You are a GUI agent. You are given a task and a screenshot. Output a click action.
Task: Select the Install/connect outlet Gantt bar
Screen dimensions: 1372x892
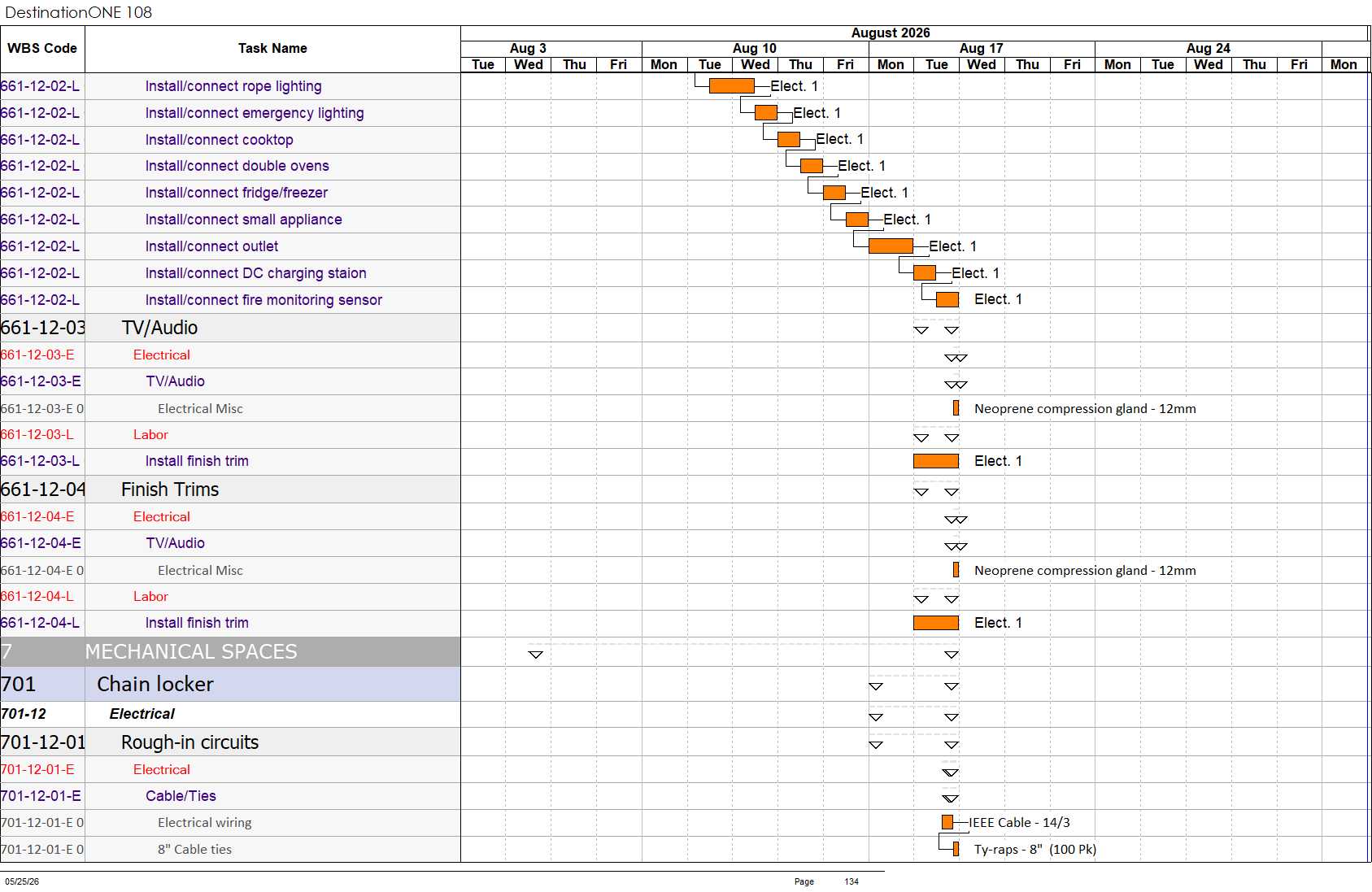(x=891, y=246)
